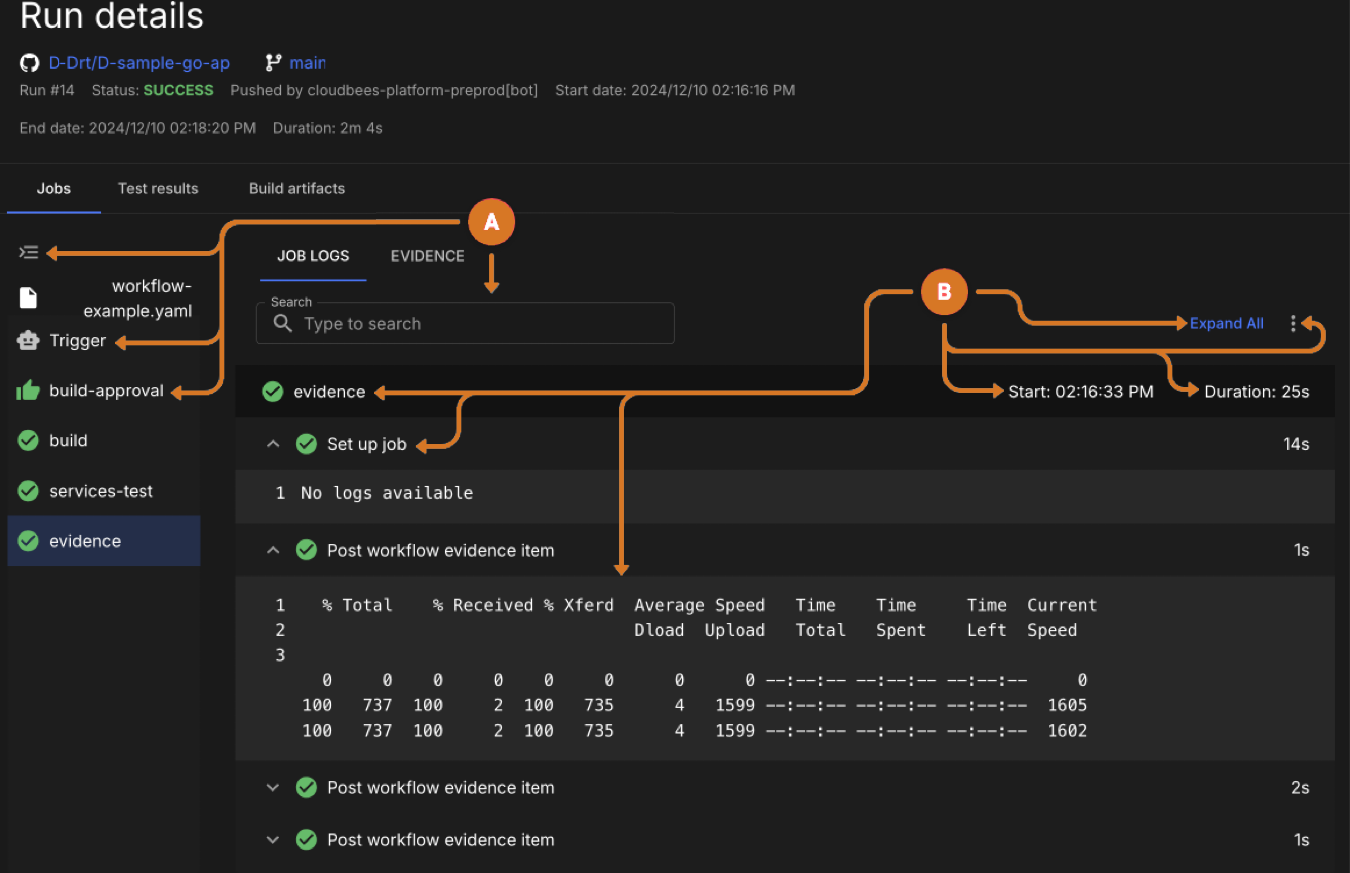Click the Expand All link
Image resolution: width=1350 pixels, height=873 pixels.
point(1226,324)
